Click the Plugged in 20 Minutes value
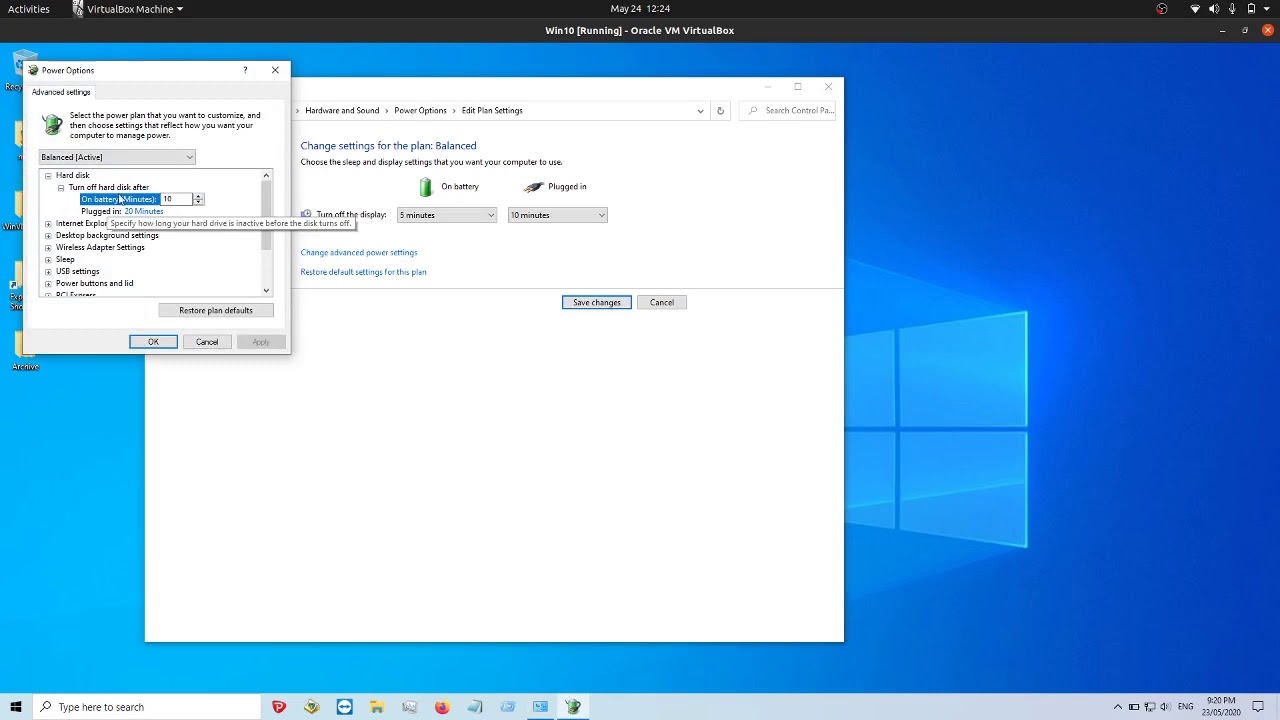 144,212
